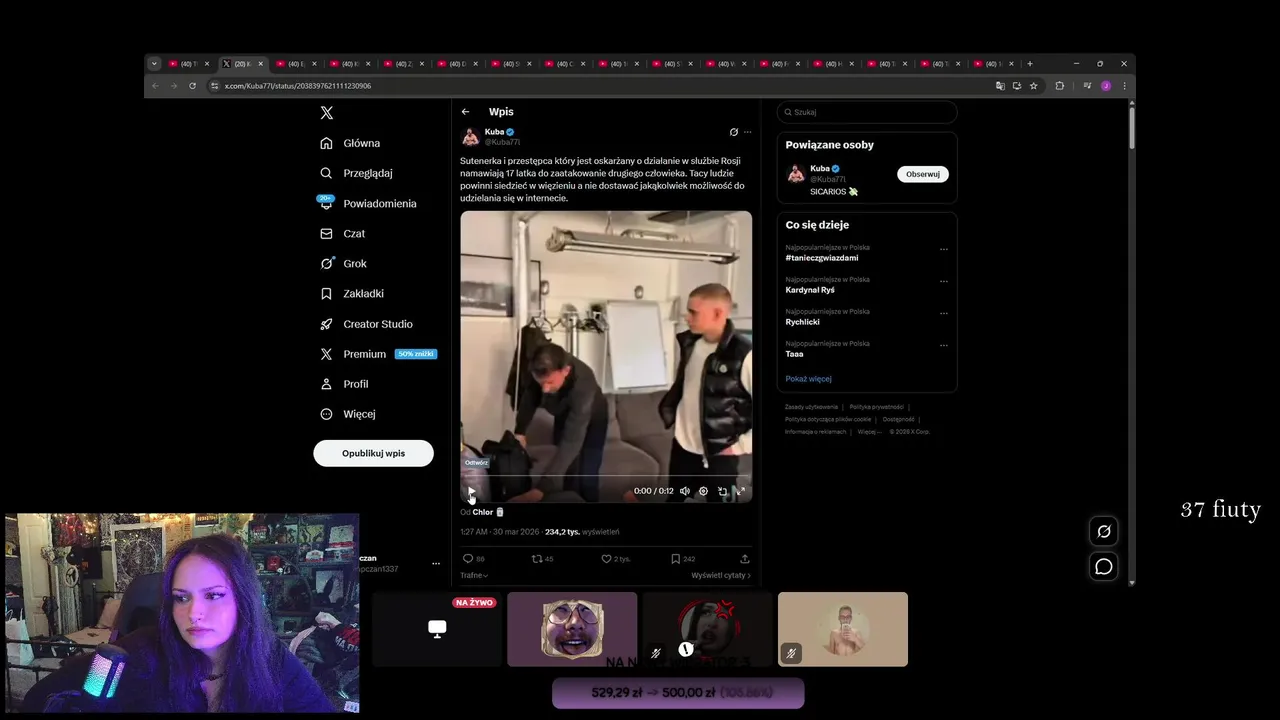The height and width of the screenshot is (720, 1280).
Task: Open the X logo home link
Action: (x=326, y=113)
